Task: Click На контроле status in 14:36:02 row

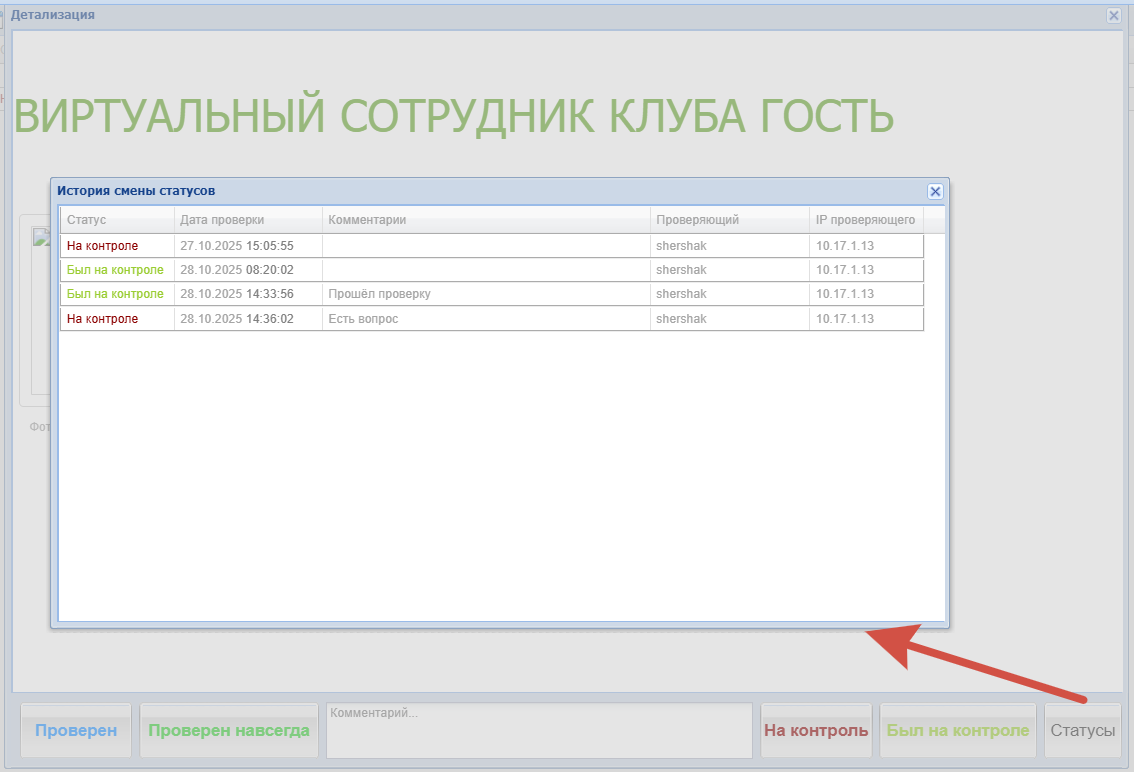Action: click(102, 318)
